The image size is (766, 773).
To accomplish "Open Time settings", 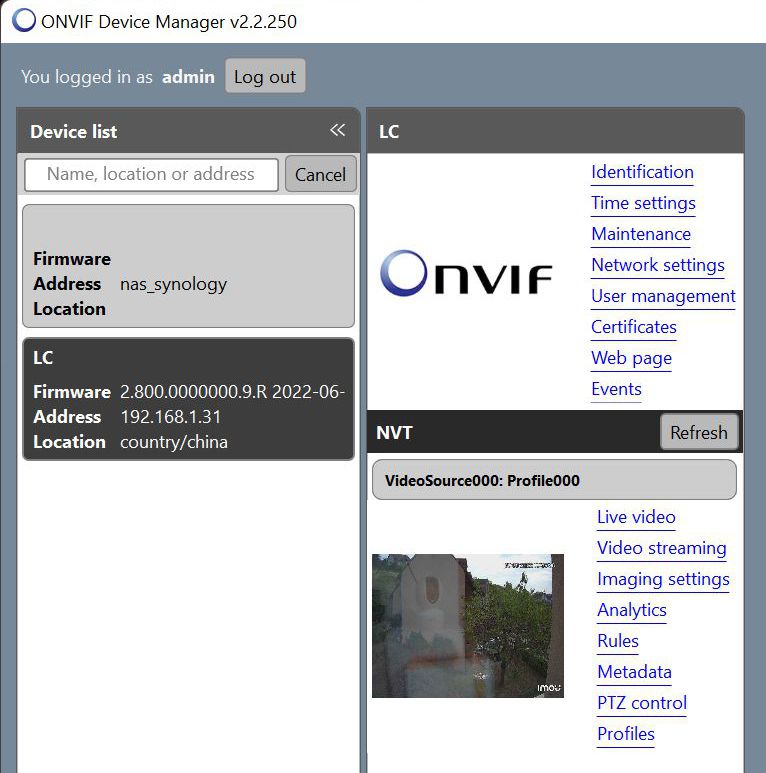I will 643,204.
